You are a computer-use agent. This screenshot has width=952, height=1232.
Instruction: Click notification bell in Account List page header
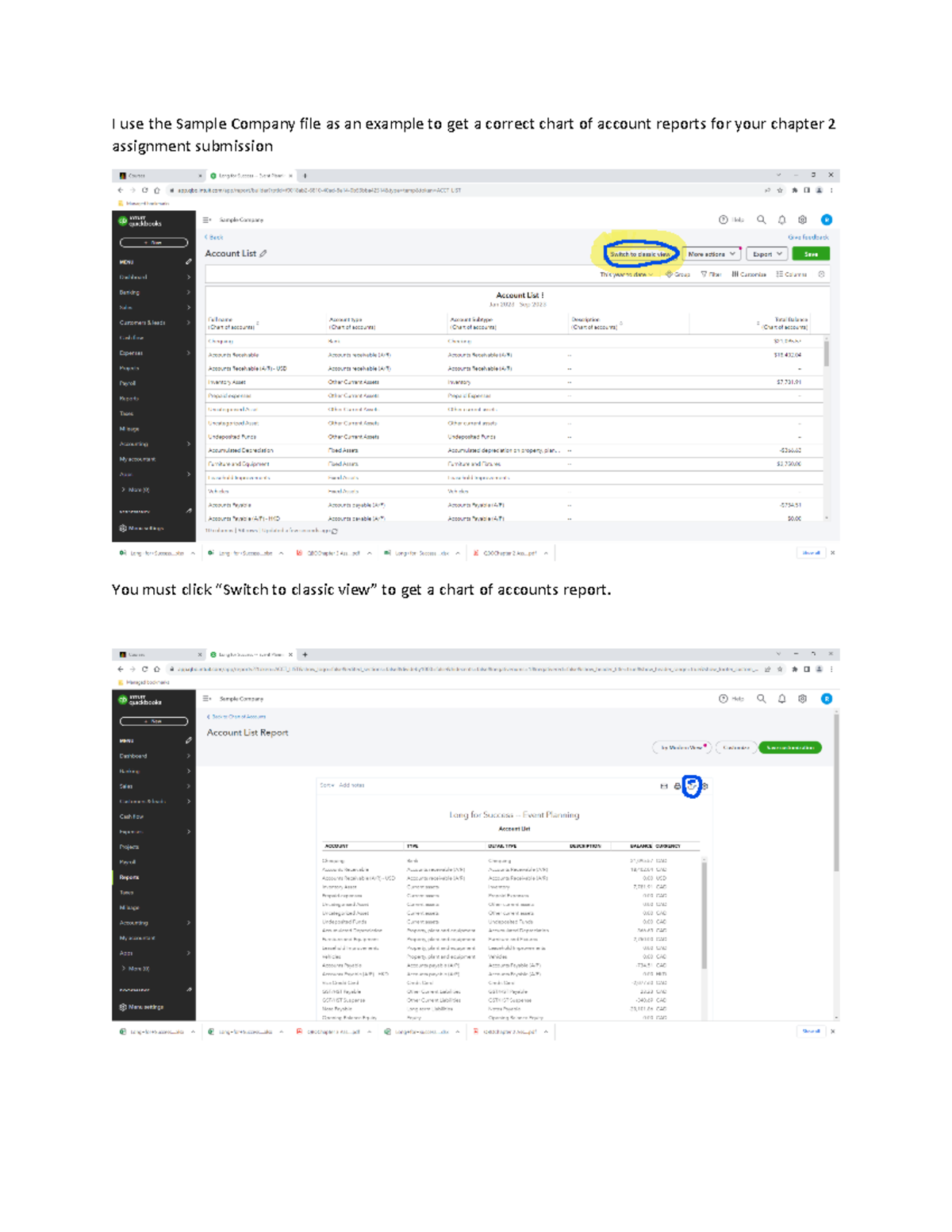(x=782, y=220)
